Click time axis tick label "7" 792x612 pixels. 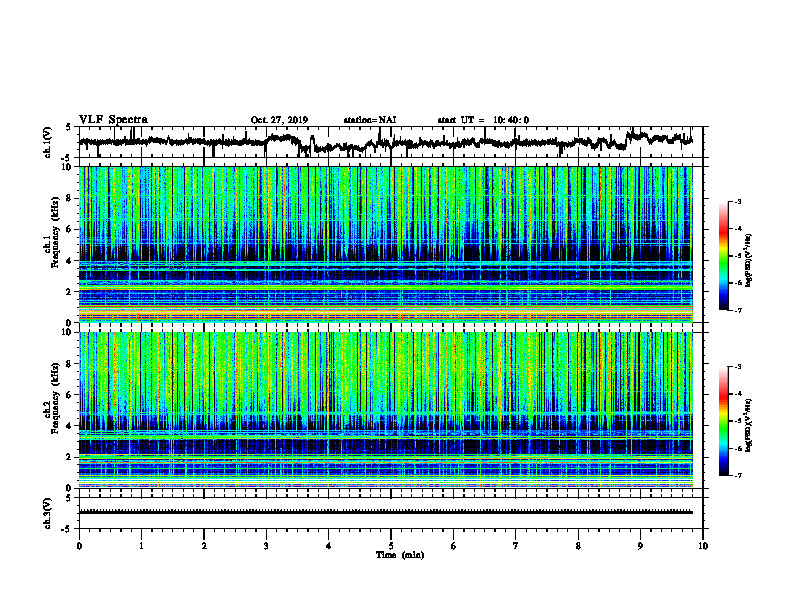coord(516,546)
